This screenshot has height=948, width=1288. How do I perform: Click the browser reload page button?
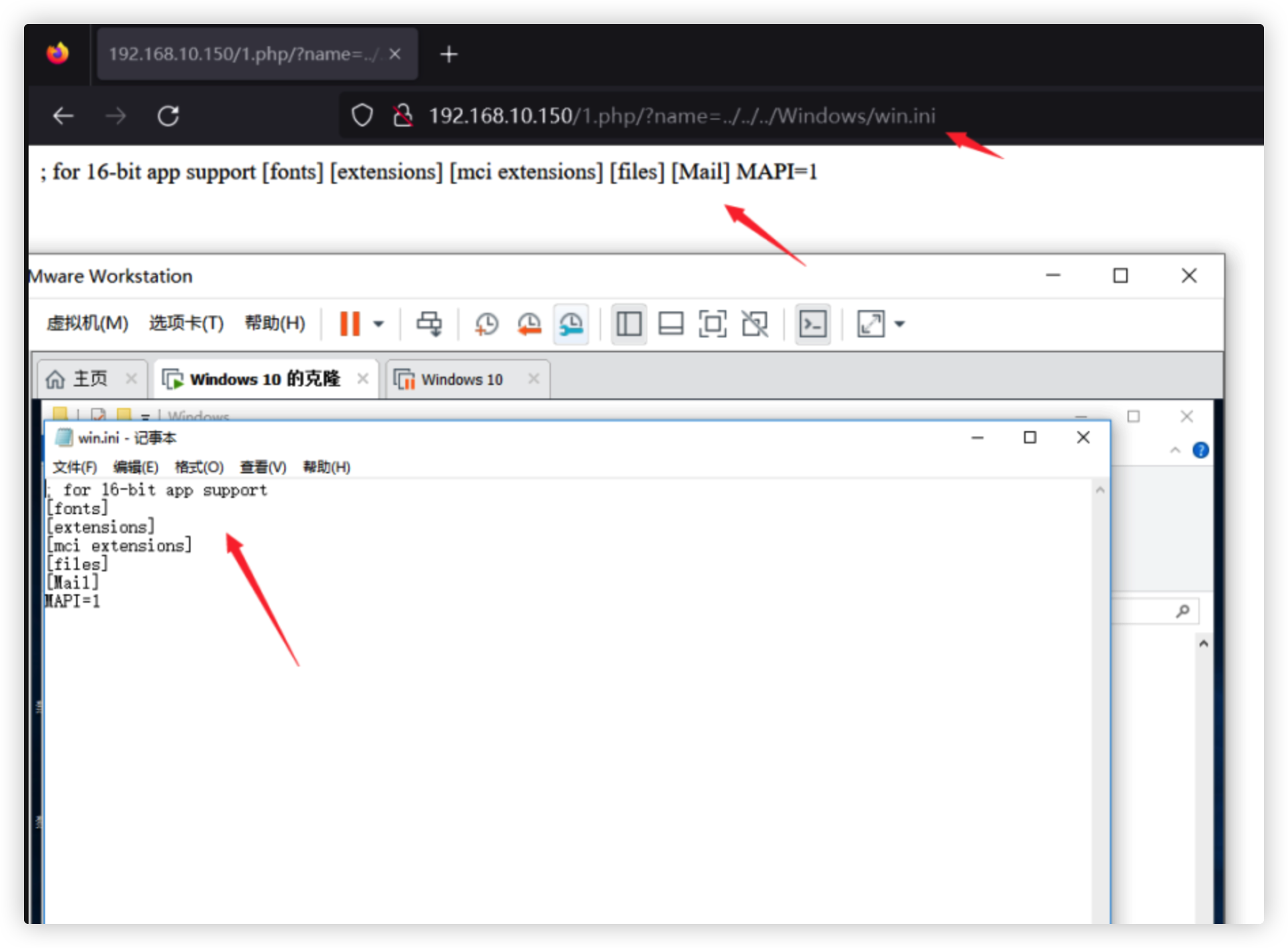click(x=168, y=116)
